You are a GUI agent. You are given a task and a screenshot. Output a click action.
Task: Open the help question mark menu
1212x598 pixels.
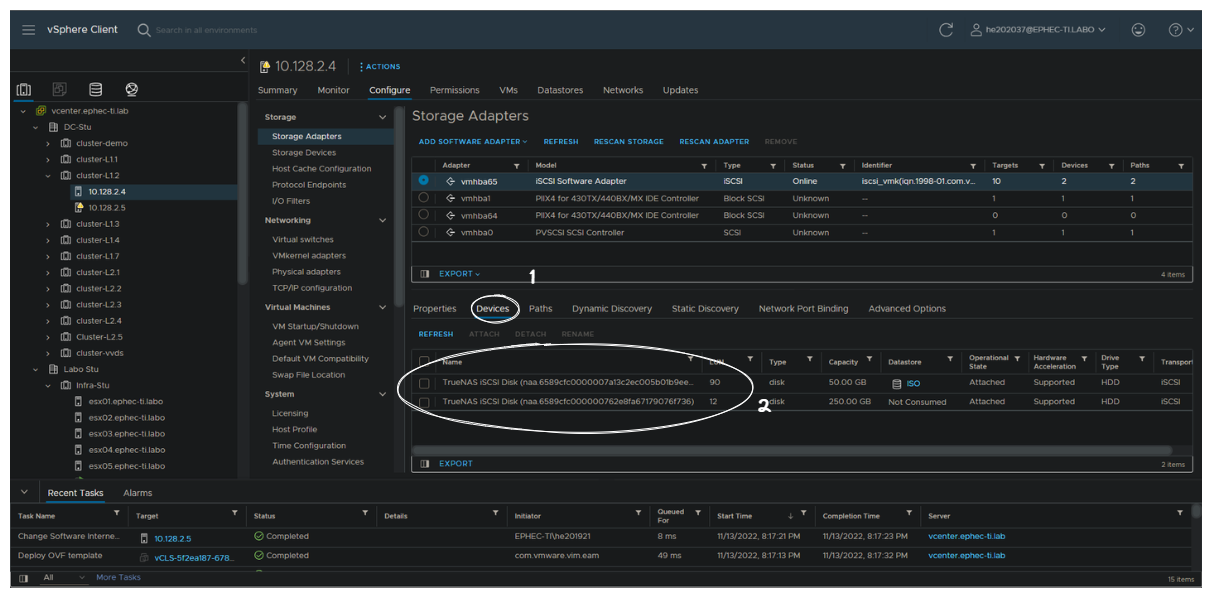coord(1181,30)
